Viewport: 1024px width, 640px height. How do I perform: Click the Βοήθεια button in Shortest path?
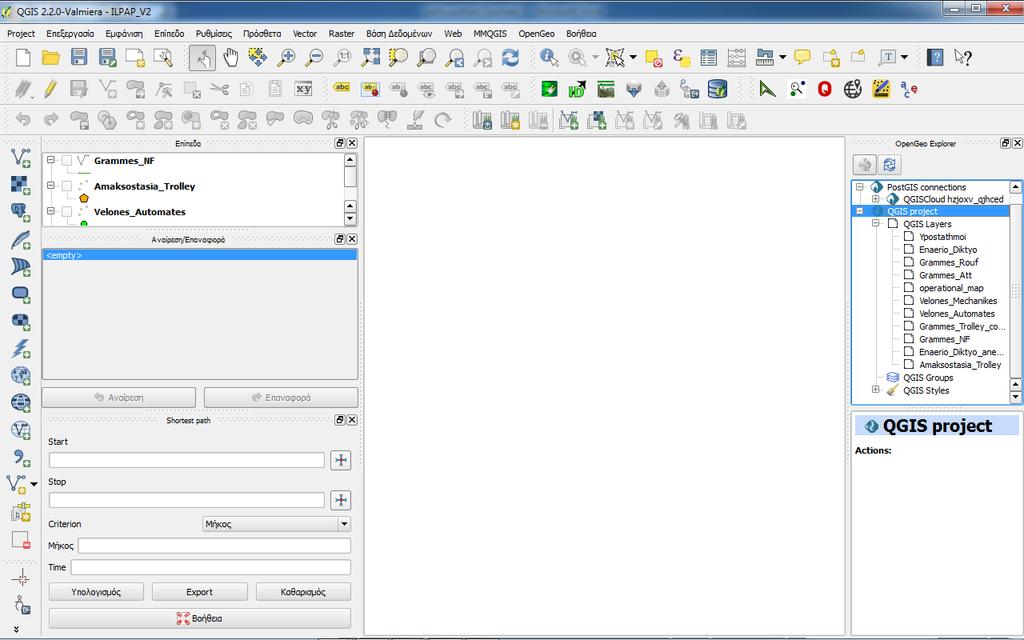coord(200,618)
